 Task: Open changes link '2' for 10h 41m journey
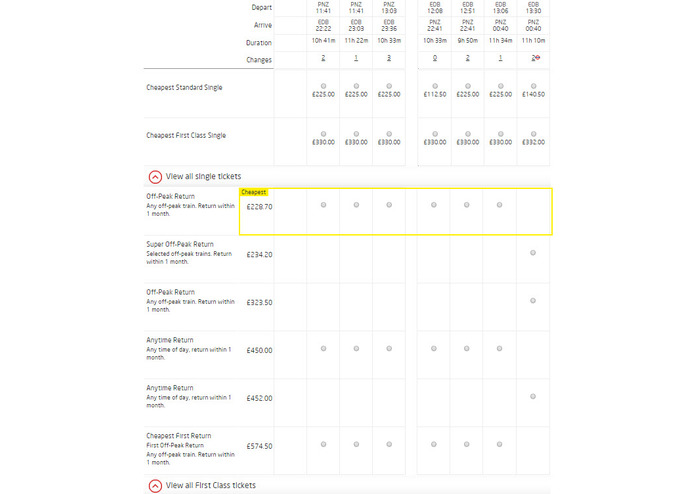[x=324, y=58]
